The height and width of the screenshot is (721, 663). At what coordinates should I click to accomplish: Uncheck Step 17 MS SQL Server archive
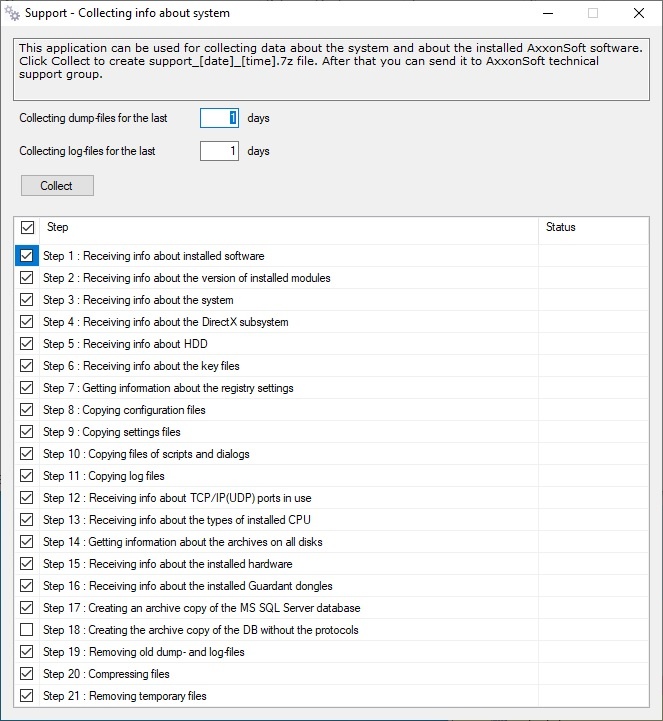27,608
